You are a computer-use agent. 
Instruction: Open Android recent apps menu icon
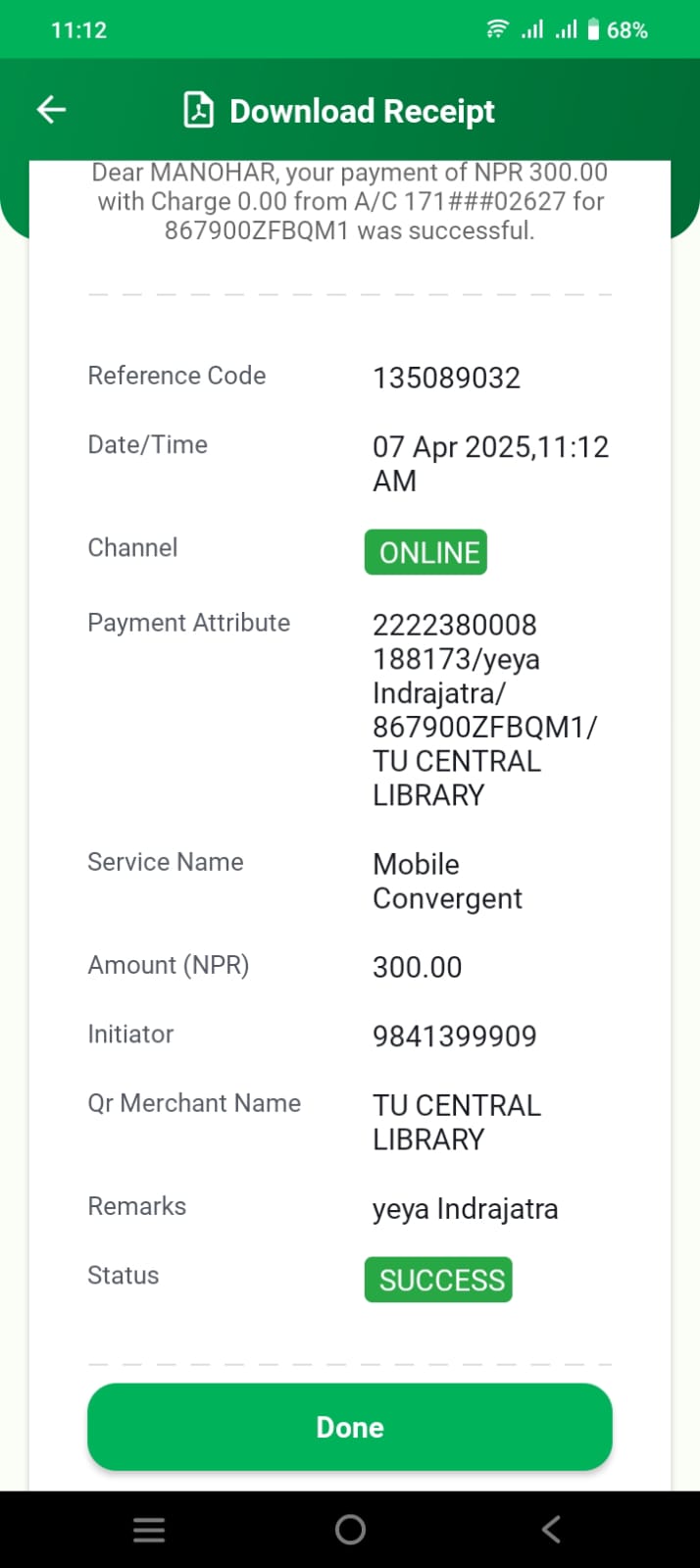149,1530
